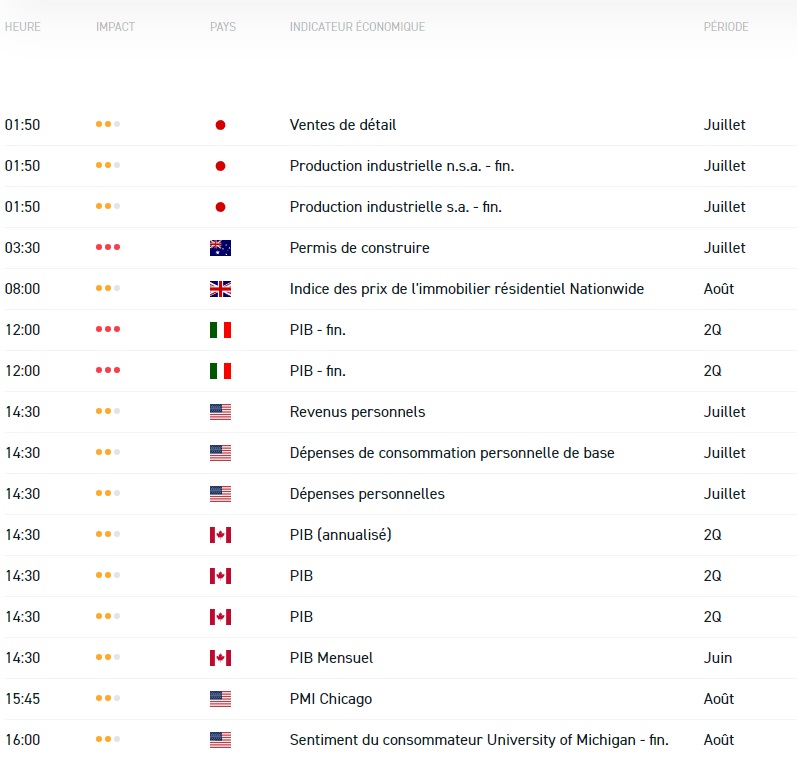Click the Canada flag beside PIB (annualisé)

(220, 535)
